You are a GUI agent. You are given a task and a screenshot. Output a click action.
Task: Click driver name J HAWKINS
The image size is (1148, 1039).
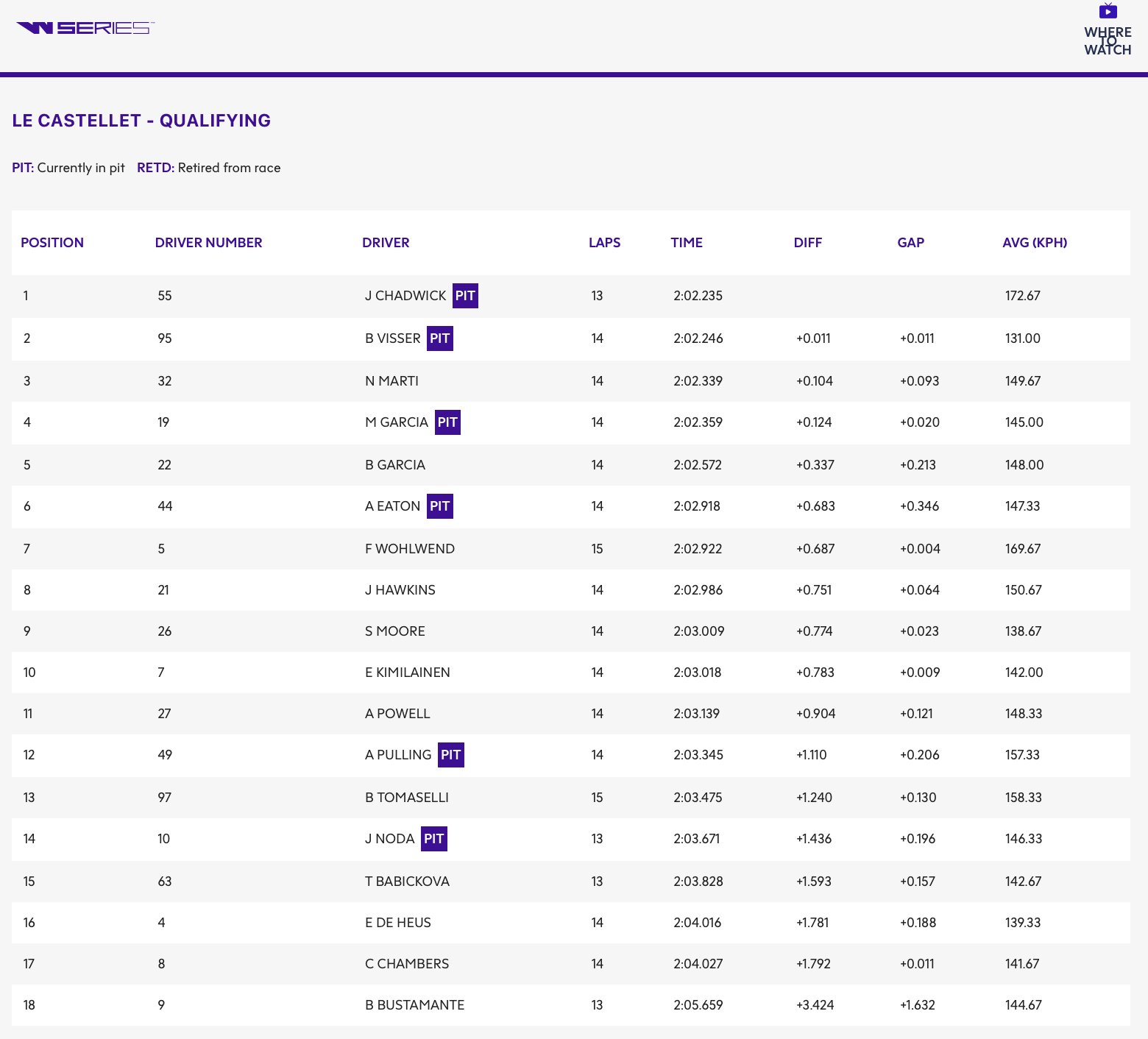coord(400,590)
